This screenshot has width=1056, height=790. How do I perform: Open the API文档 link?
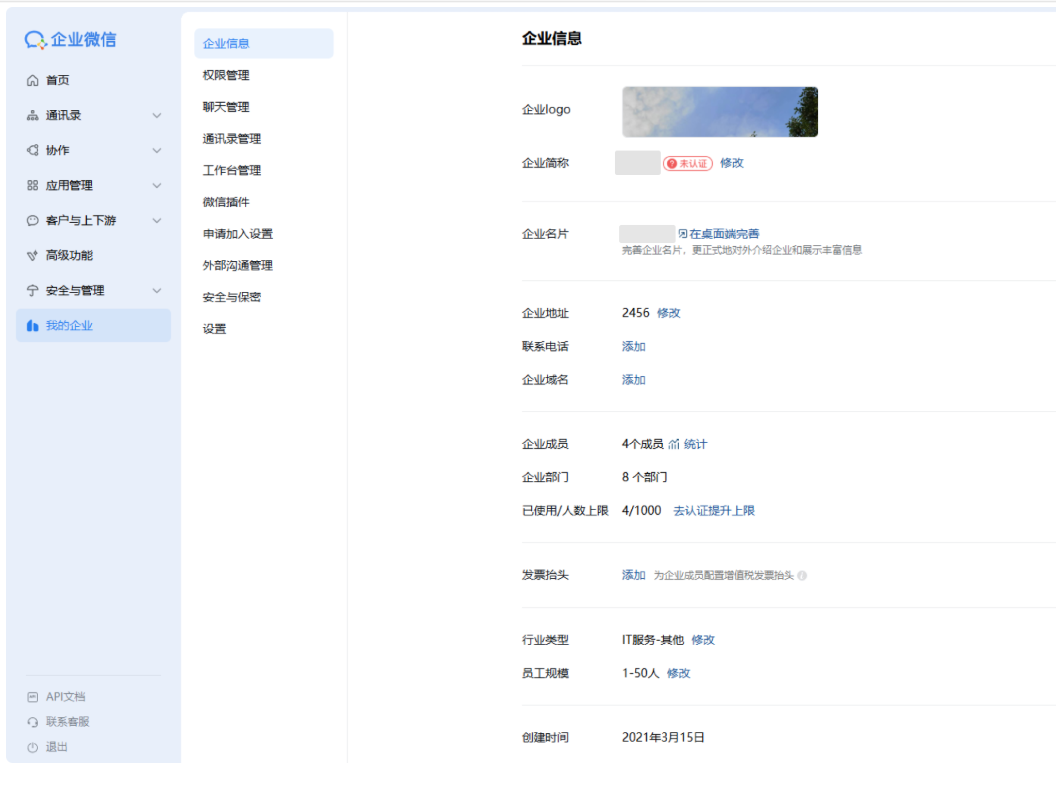65,697
